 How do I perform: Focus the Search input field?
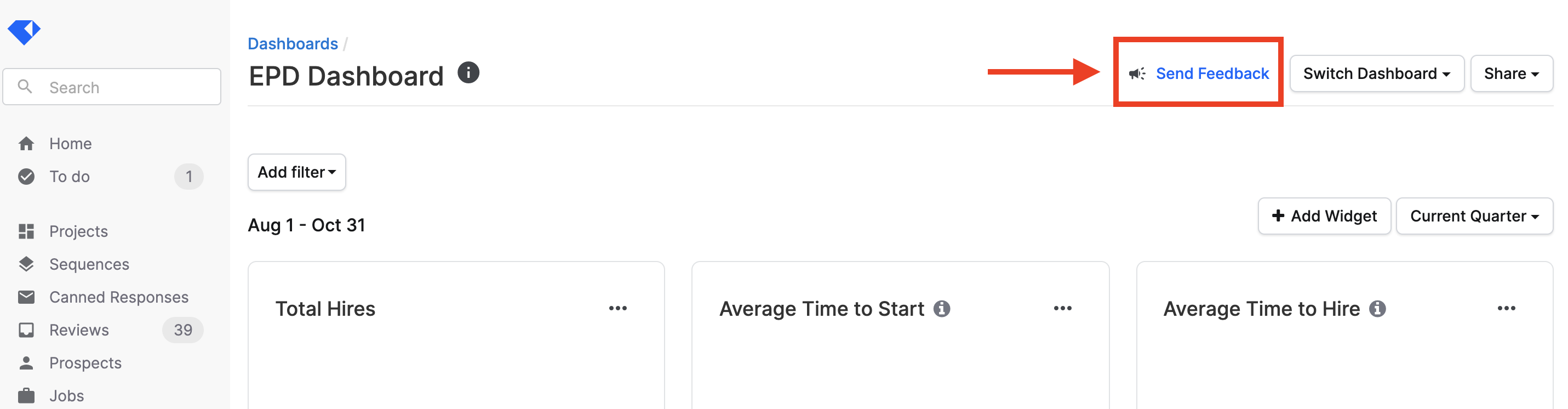coord(112,87)
